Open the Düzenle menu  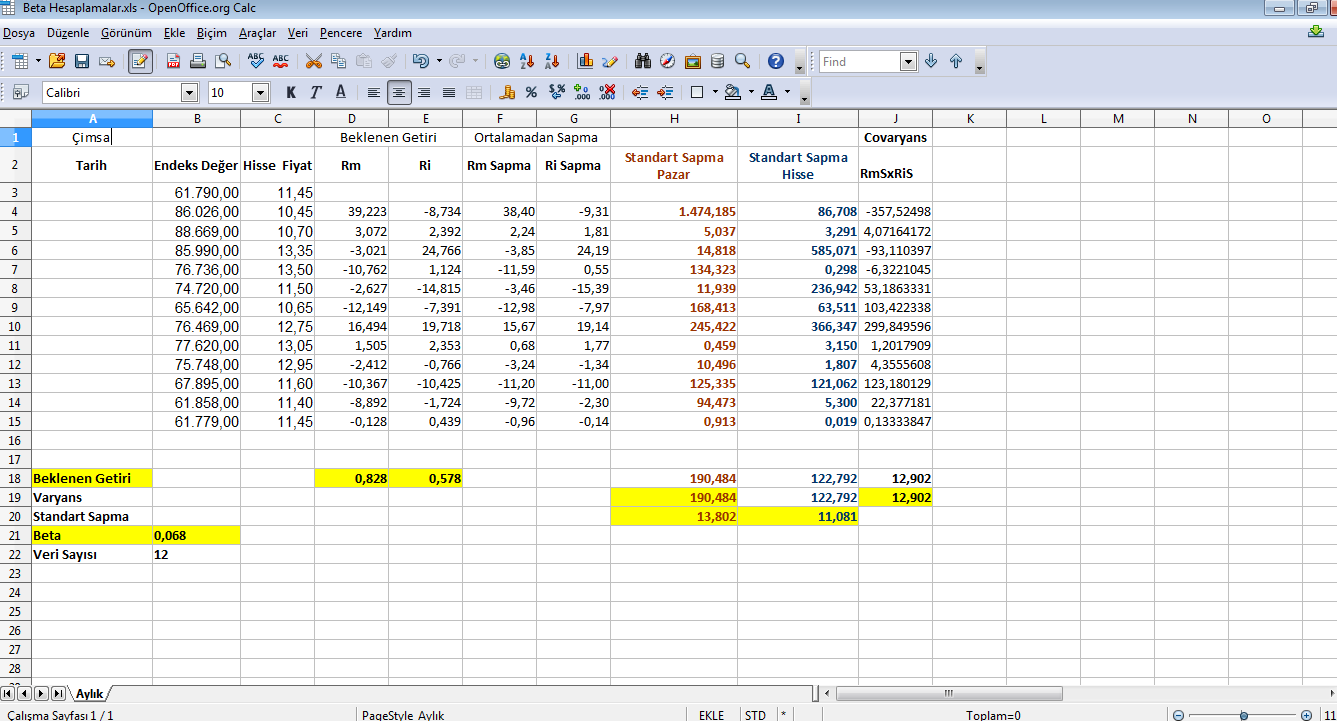68,33
